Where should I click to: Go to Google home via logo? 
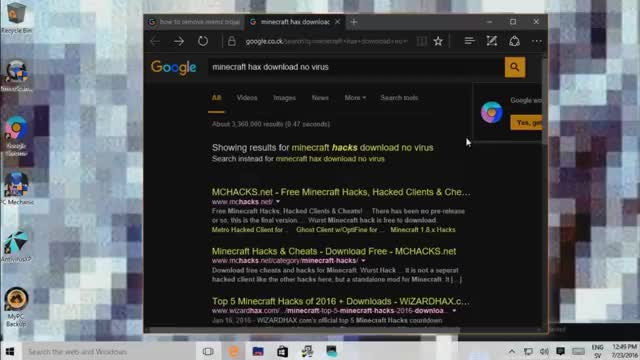click(173, 67)
